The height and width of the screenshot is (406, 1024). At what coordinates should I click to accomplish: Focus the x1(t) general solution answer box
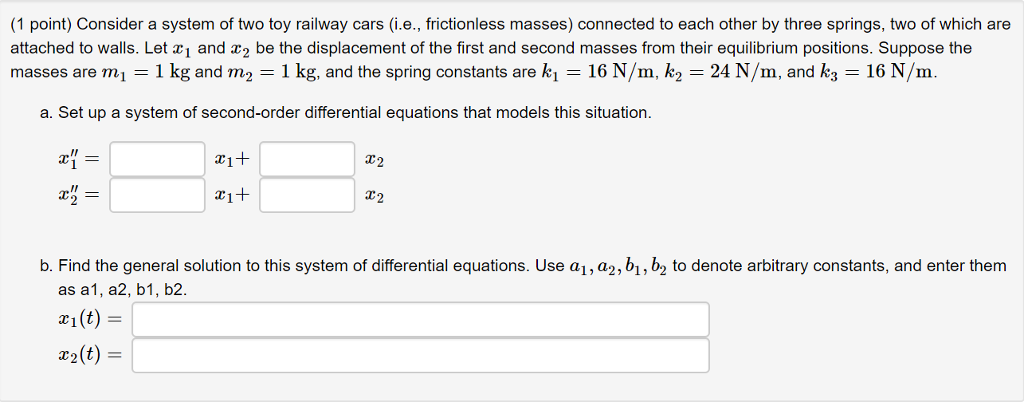[420, 320]
